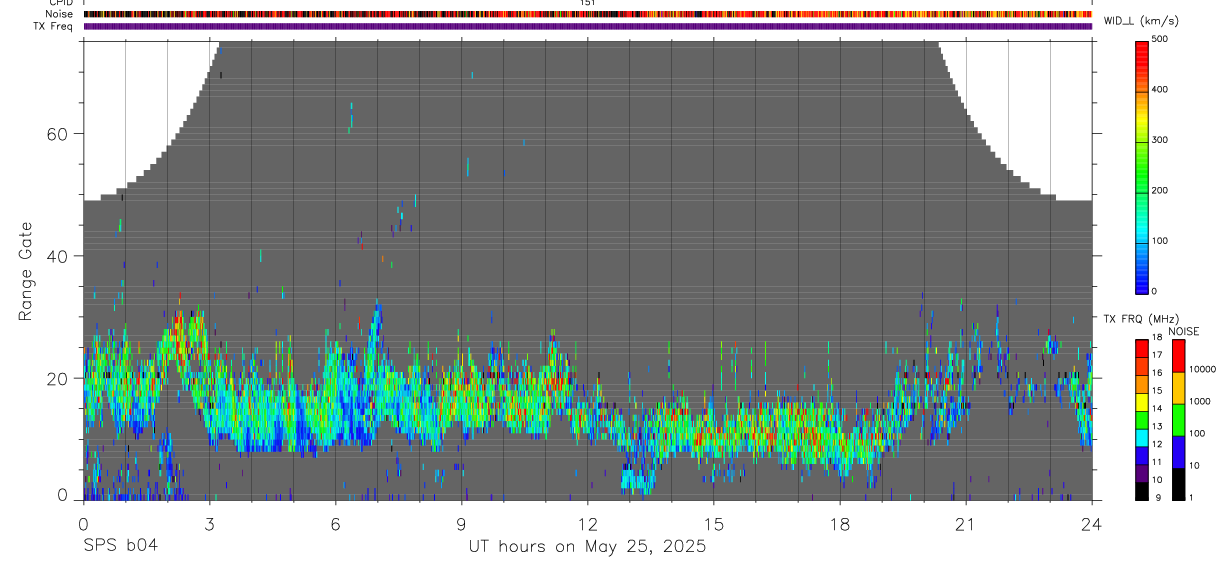Click the 18 MHz red TX FRQ swatch

click(1142, 348)
